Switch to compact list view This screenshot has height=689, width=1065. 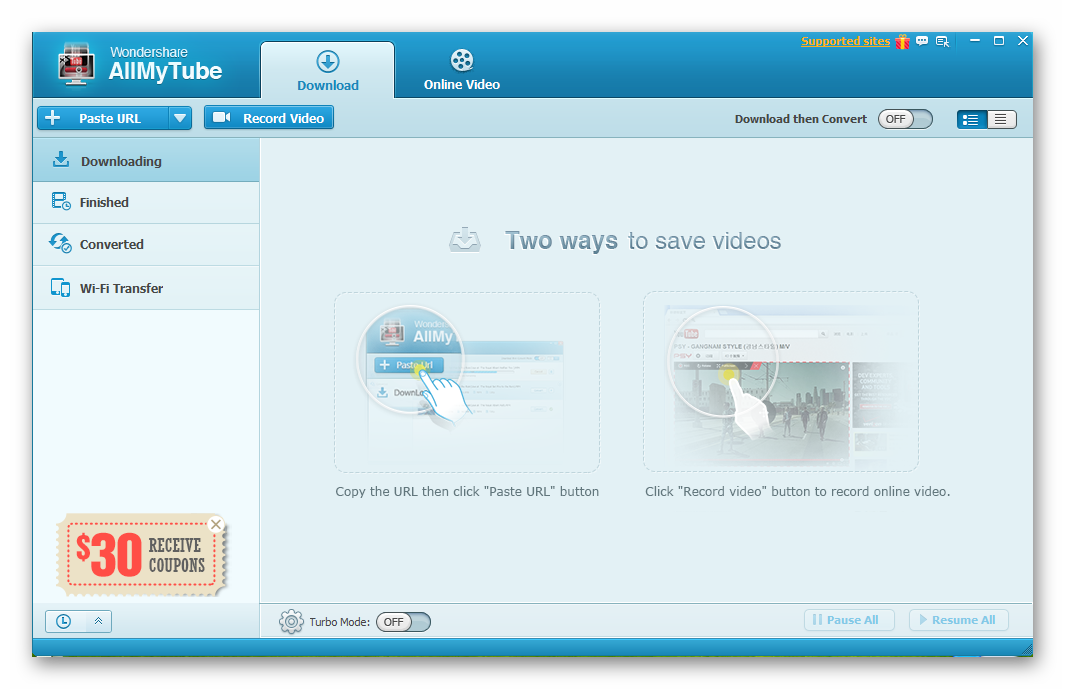coord(1001,120)
